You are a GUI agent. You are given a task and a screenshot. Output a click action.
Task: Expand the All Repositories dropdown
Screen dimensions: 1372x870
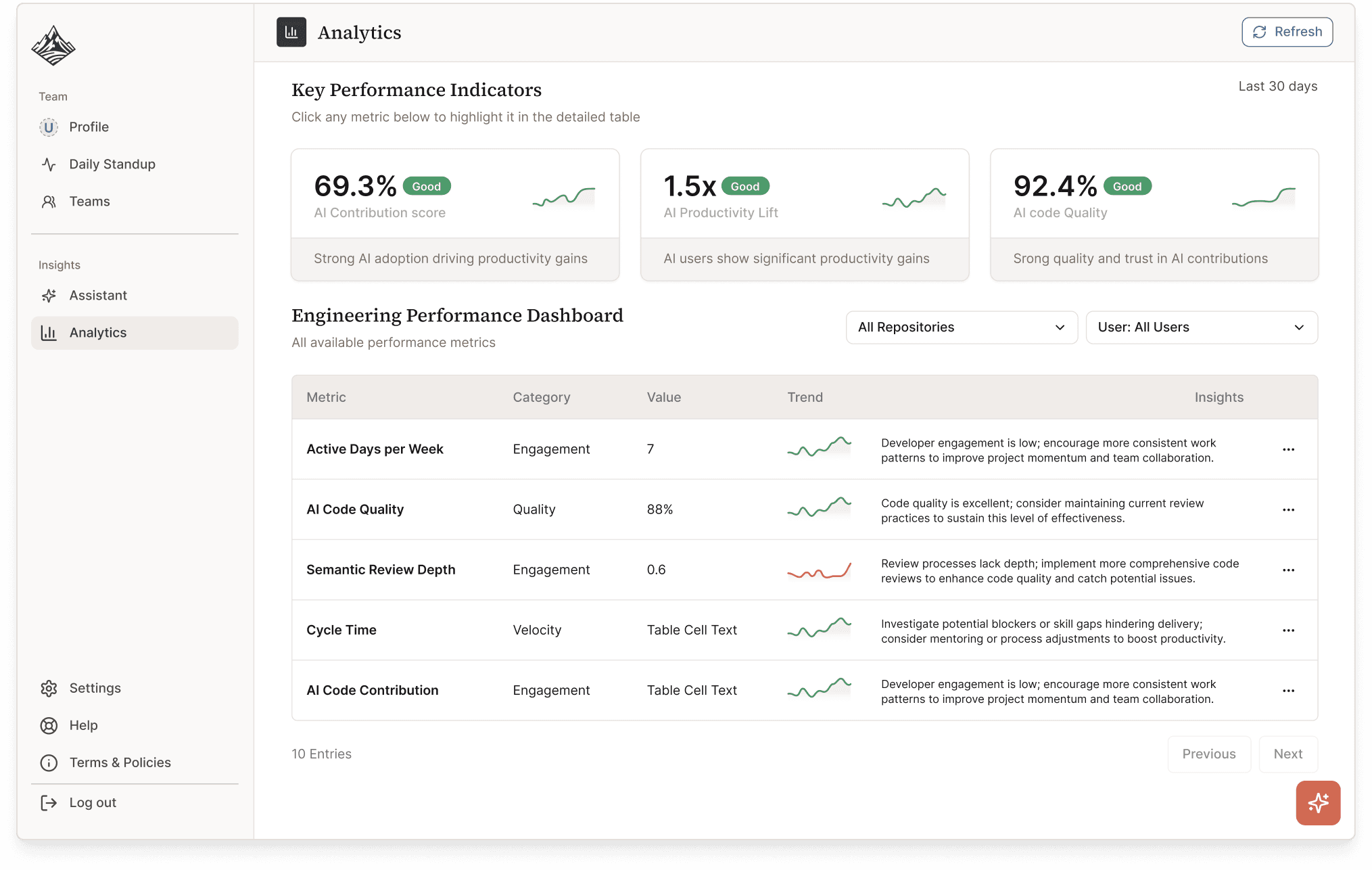coord(961,327)
